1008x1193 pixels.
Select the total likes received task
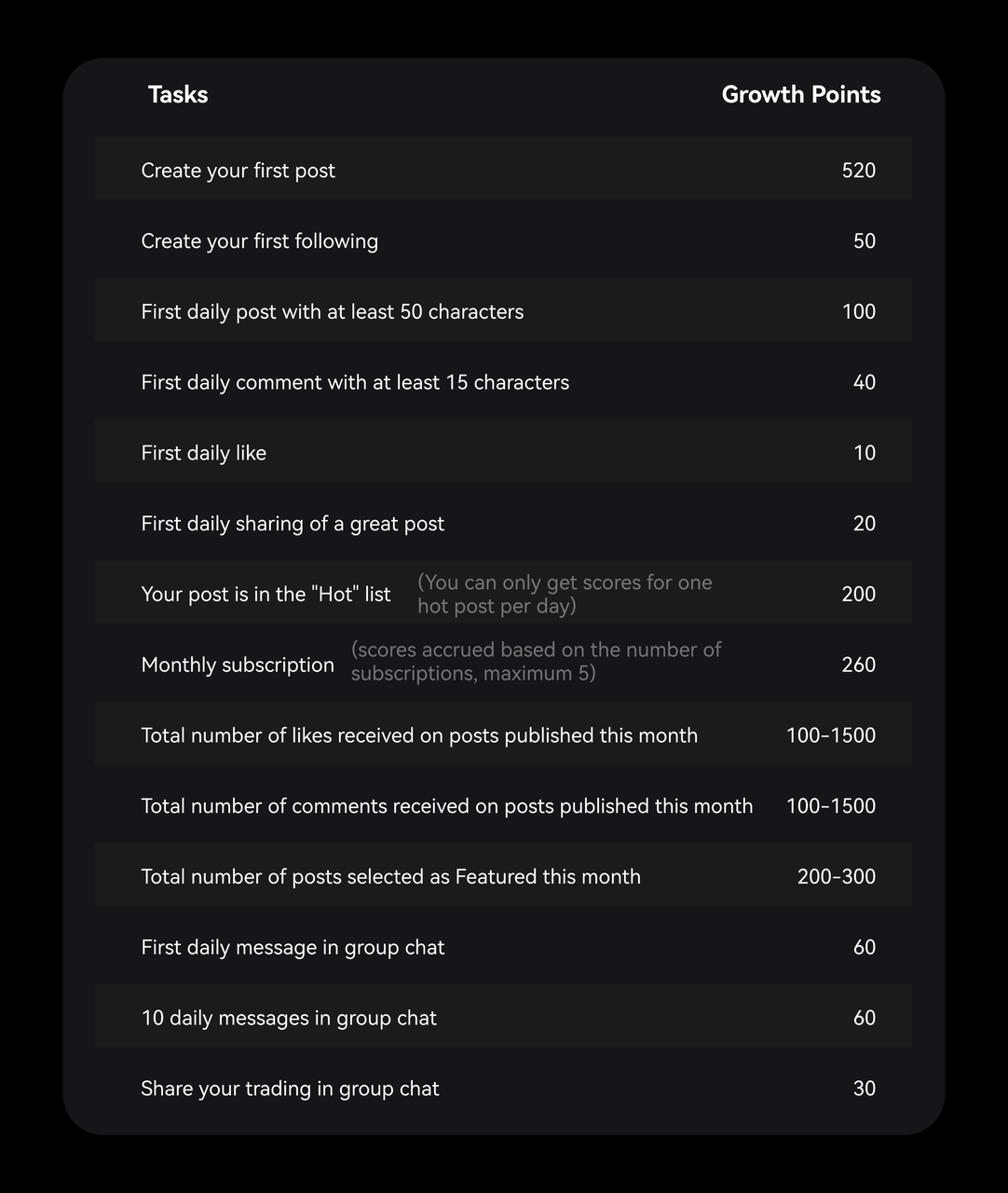419,736
